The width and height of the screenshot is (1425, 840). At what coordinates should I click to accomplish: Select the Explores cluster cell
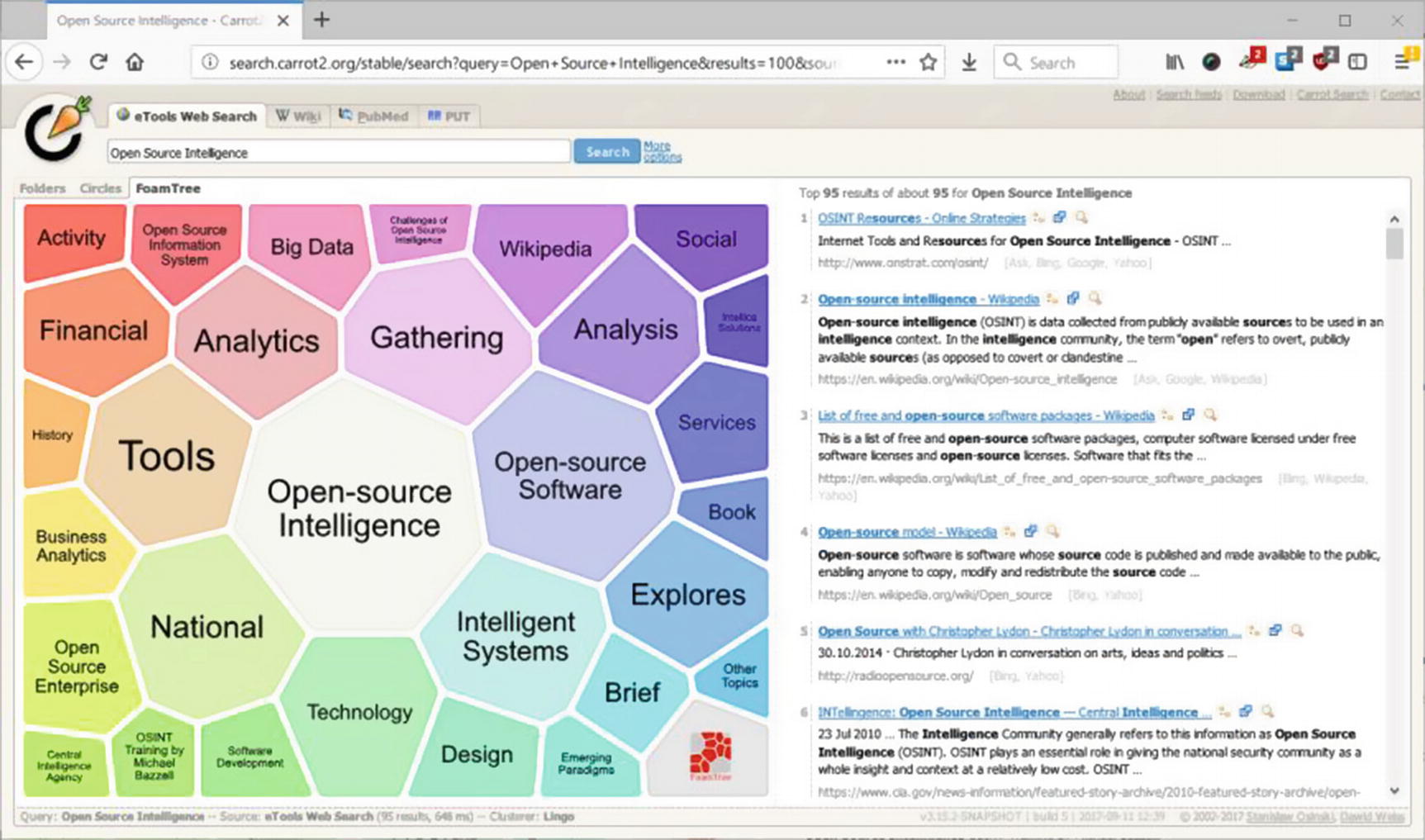(687, 595)
